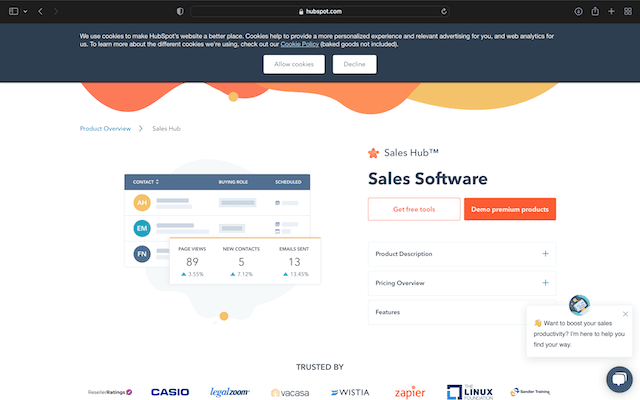
Task: Click the SCHEDULED column header
Action: [x=288, y=182]
